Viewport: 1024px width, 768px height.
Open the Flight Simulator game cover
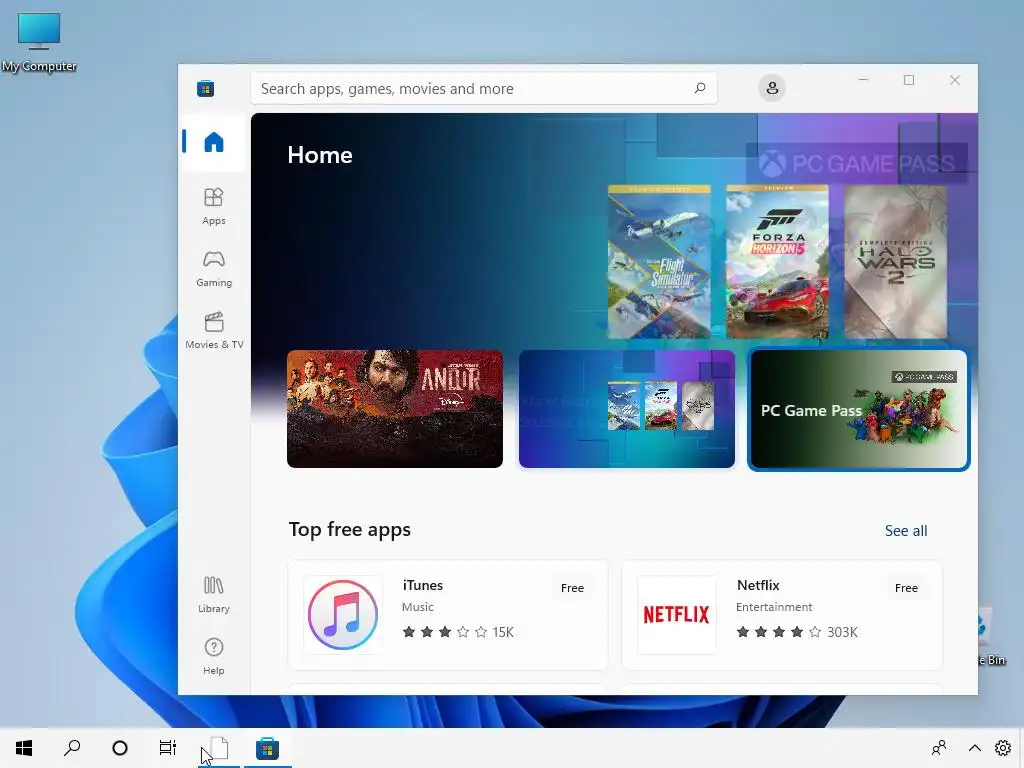pos(659,262)
